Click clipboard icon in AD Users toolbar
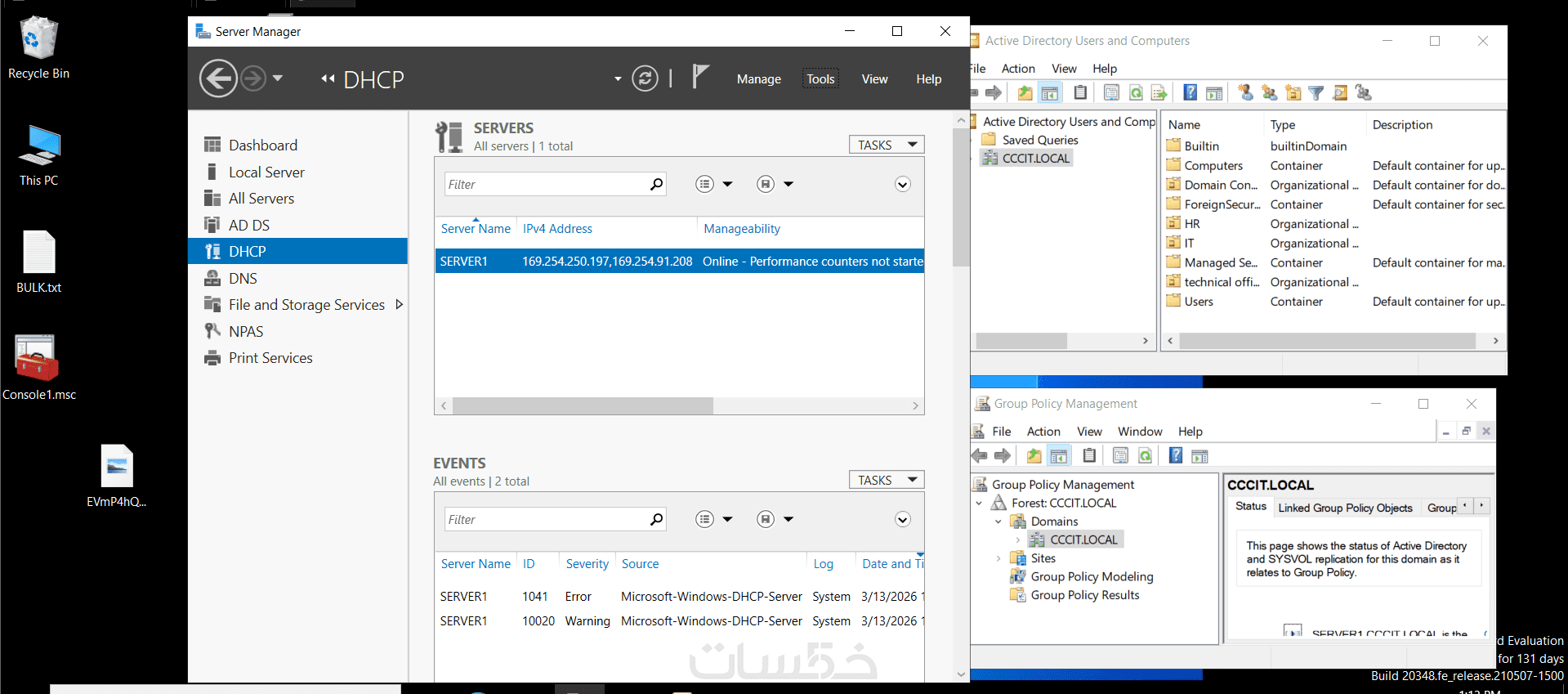Image resolution: width=1568 pixels, height=694 pixels. pos(1080,92)
